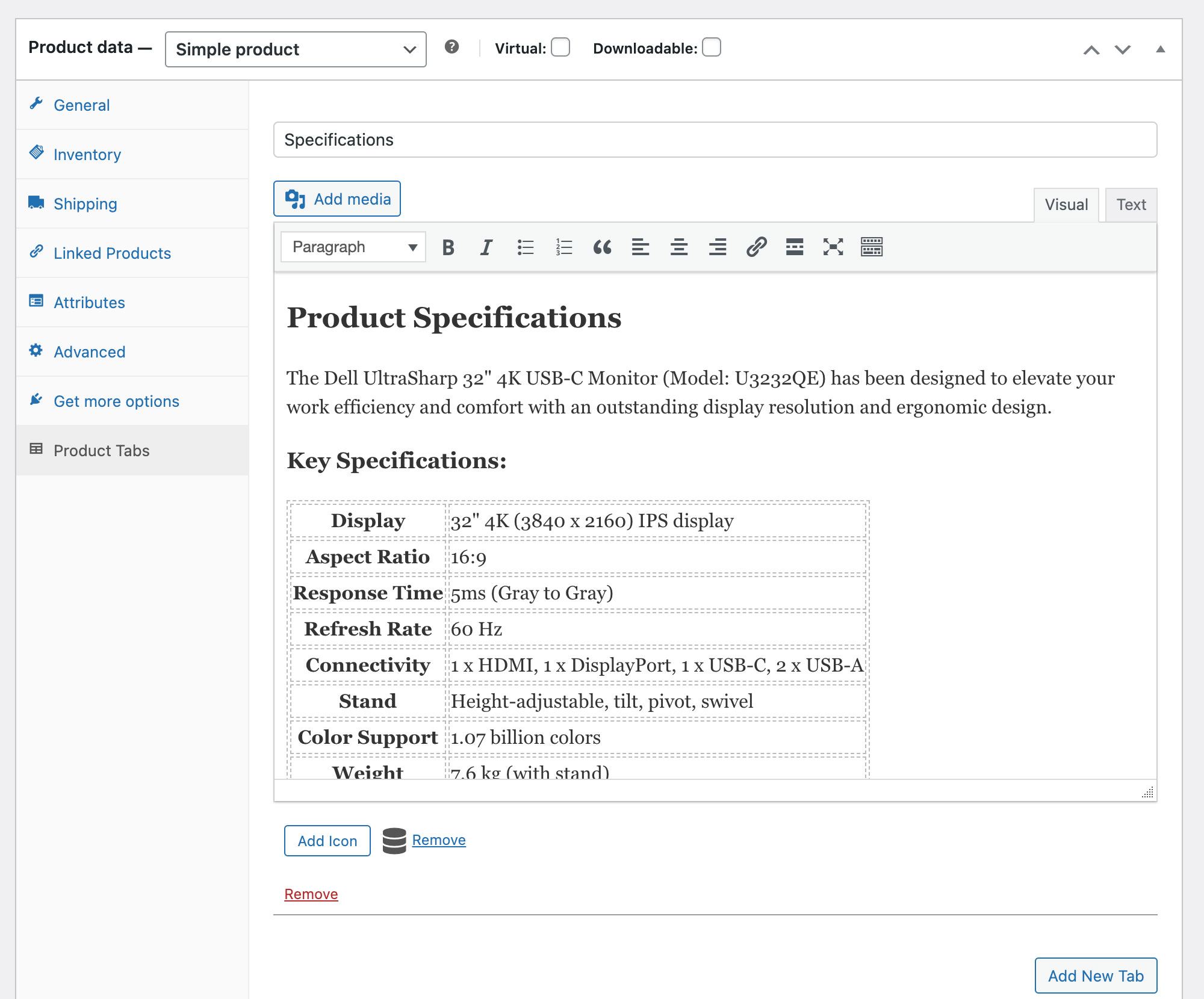
Task: Insert a hyperlink
Action: [757, 247]
